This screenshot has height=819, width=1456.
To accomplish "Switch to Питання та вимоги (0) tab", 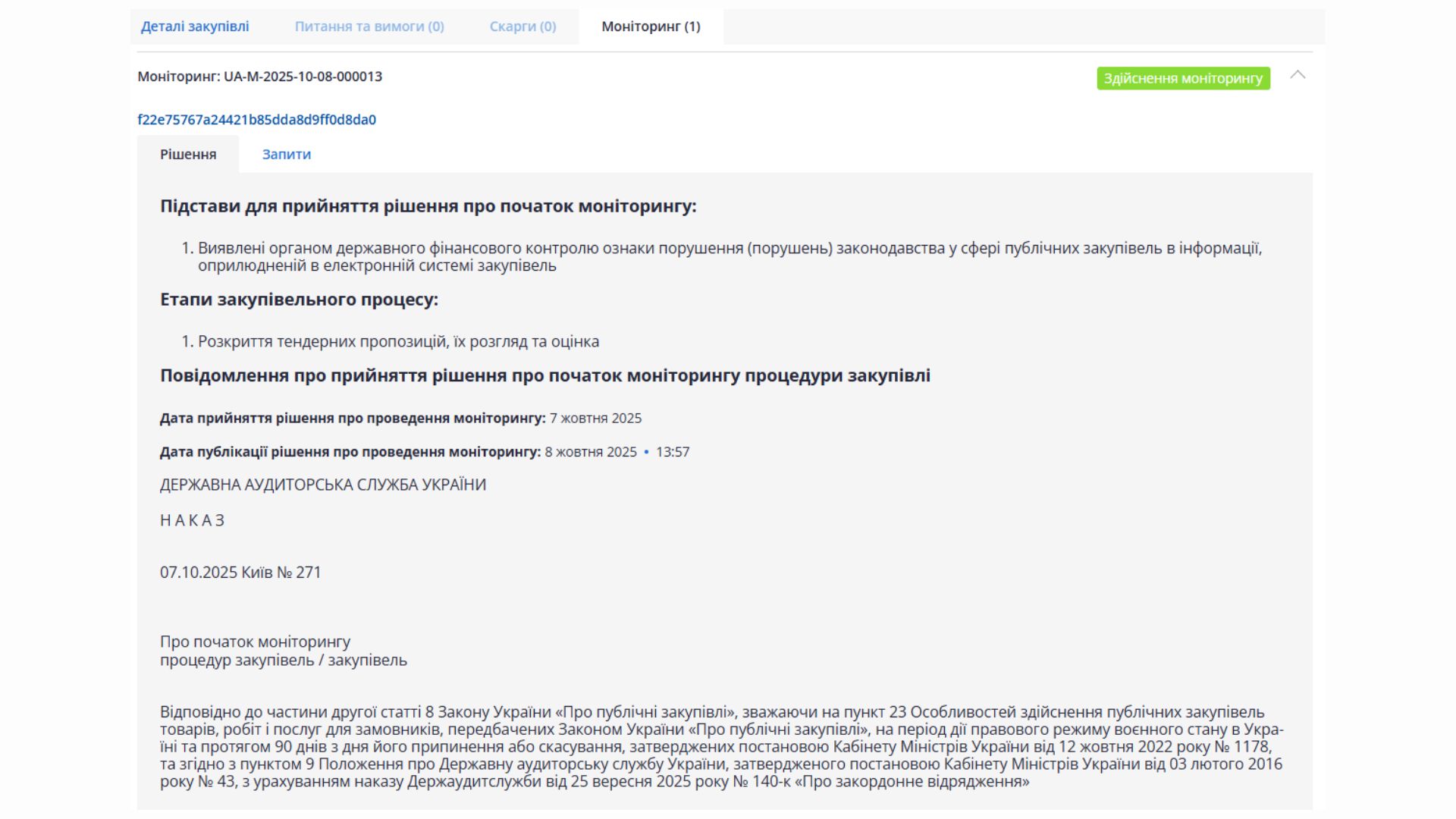I will click(x=369, y=27).
